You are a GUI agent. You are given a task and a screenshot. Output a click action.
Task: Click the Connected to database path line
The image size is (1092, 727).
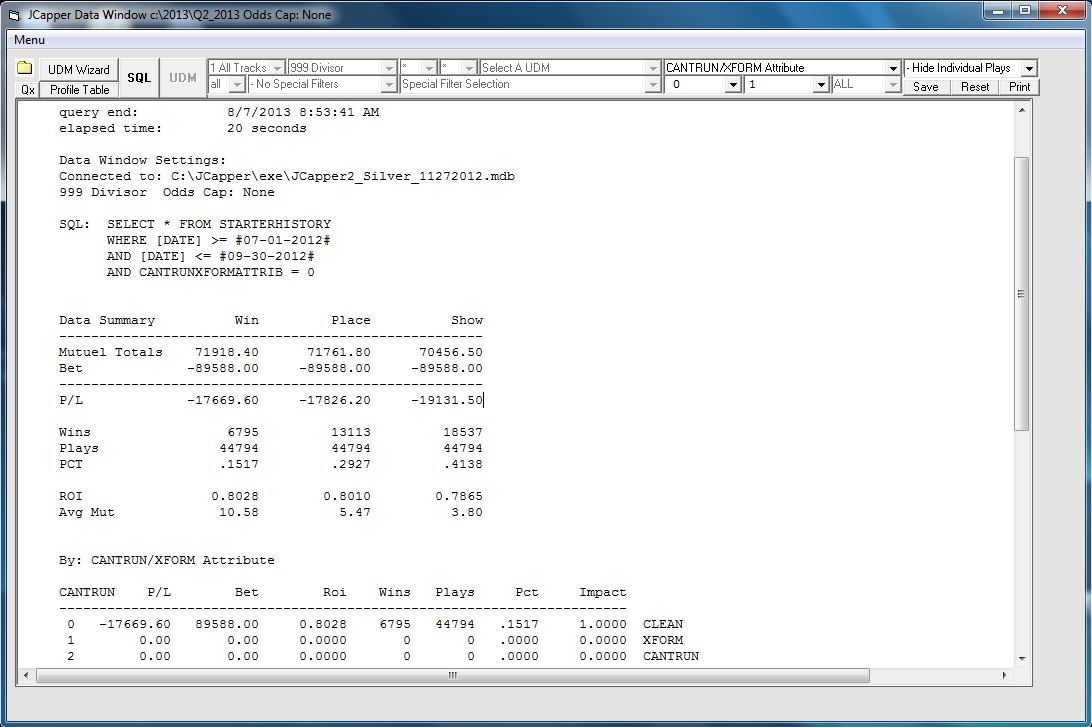pyautogui.click(x=287, y=177)
